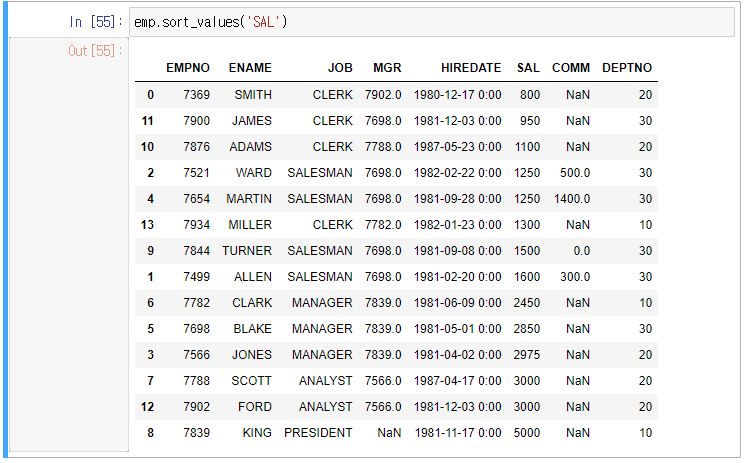Click the ENAME column header
The image size is (745, 463).
click(x=250, y=68)
